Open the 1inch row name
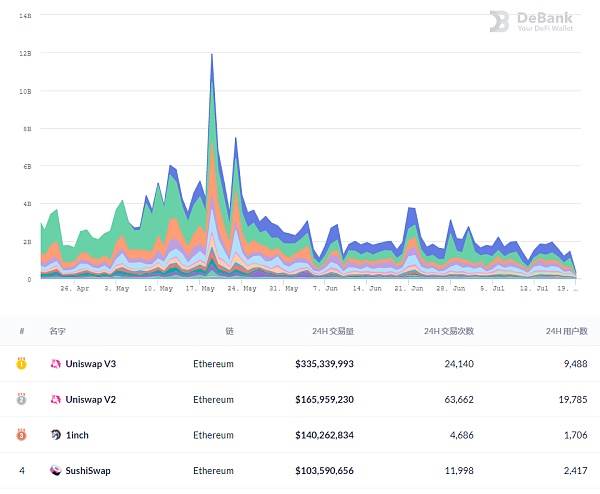The height and width of the screenshot is (494, 600). pyautogui.click(x=77, y=435)
